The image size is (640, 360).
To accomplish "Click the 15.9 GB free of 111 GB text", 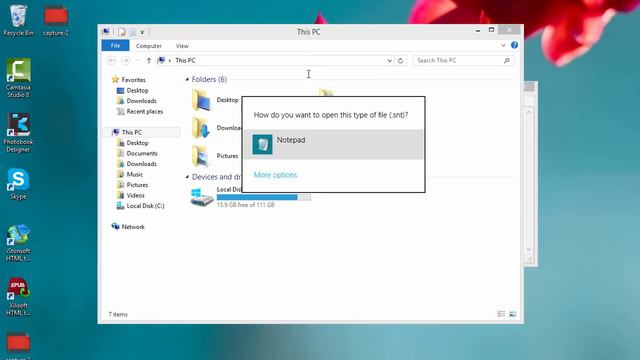I will click(246, 205).
